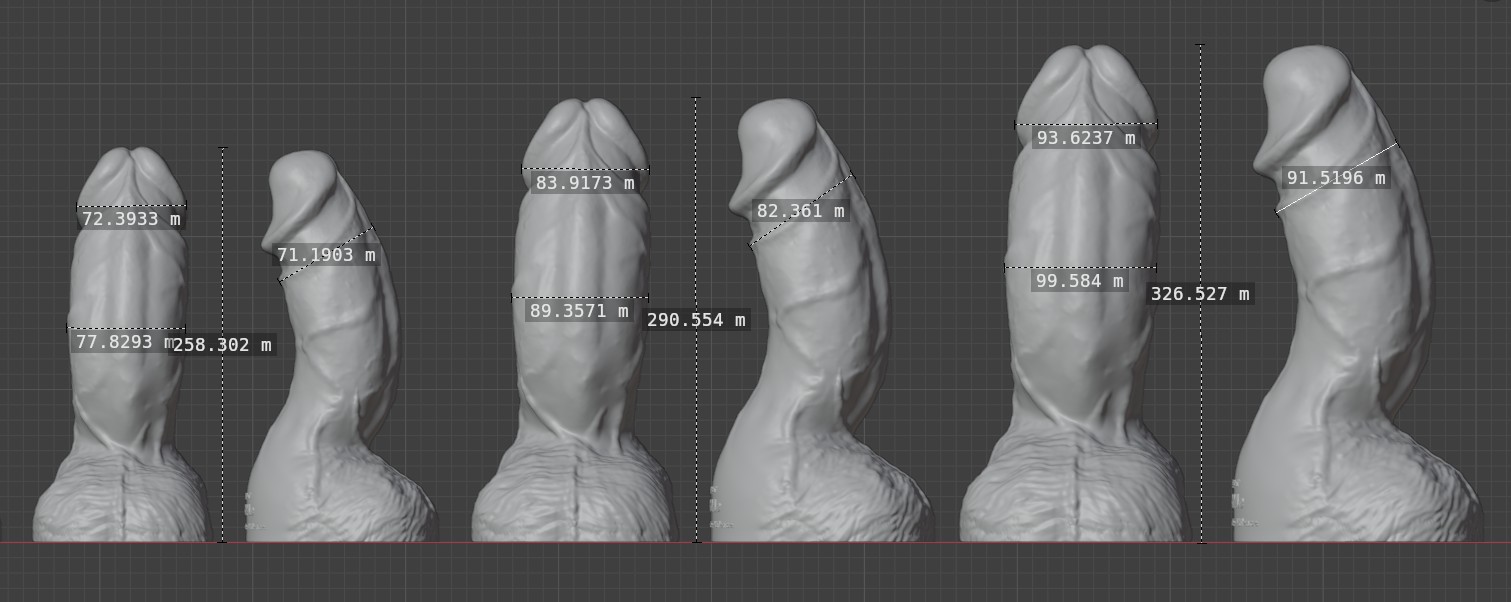Click the 290.554 m height label
The height and width of the screenshot is (602, 1511).
[697, 320]
